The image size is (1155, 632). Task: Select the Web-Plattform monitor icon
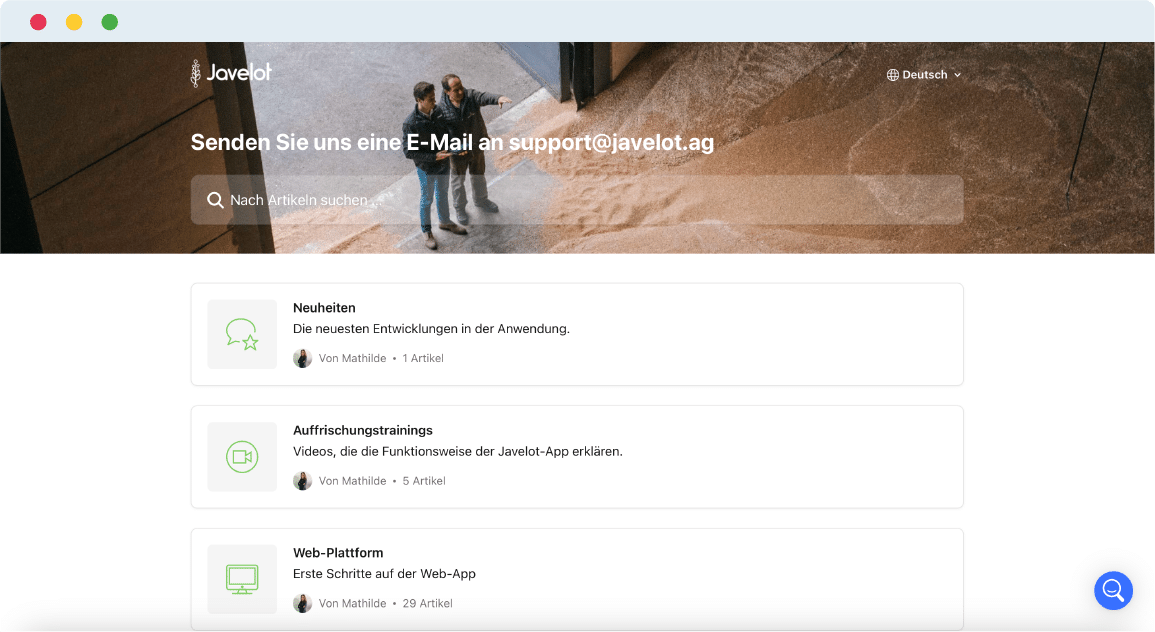(x=242, y=580)
